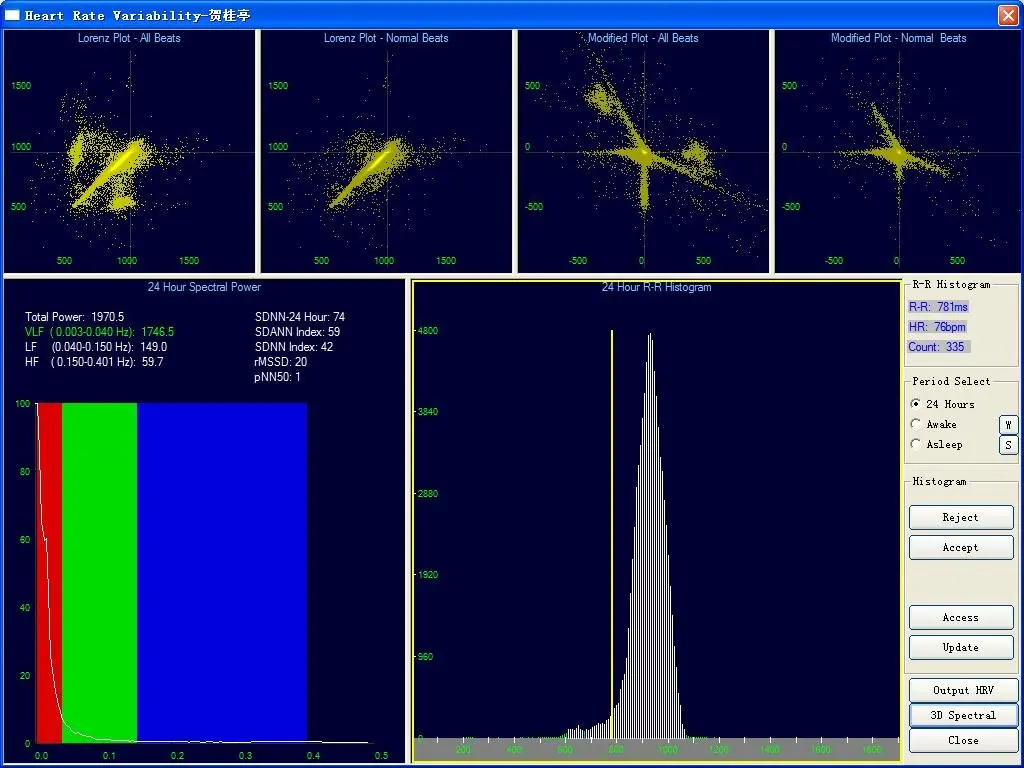Click the Access button
The image size is (1024, 768).
click(x=960, y=617)
